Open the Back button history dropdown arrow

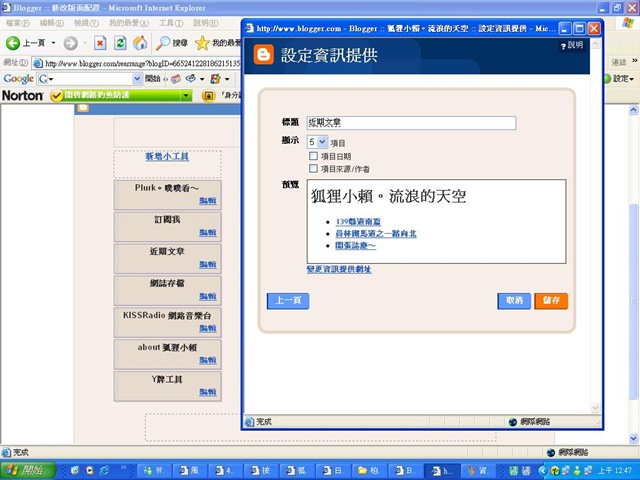(x=53, y=43)
